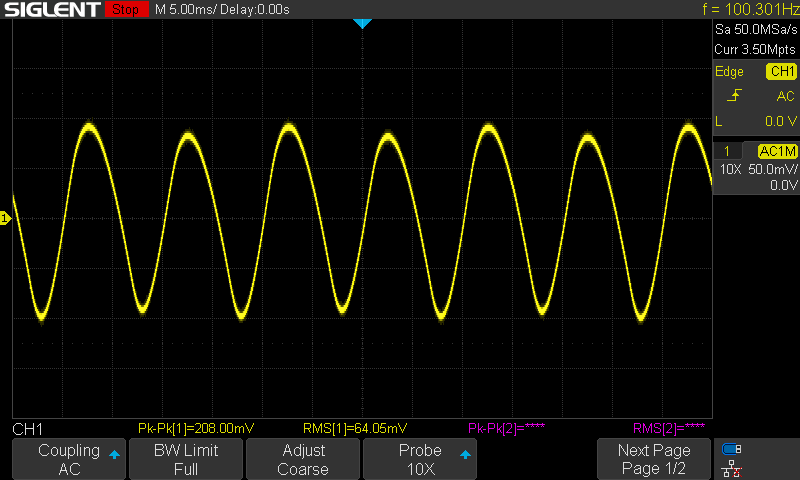Toggle the red Stop acquisition indicator

[x=124, y=10]
